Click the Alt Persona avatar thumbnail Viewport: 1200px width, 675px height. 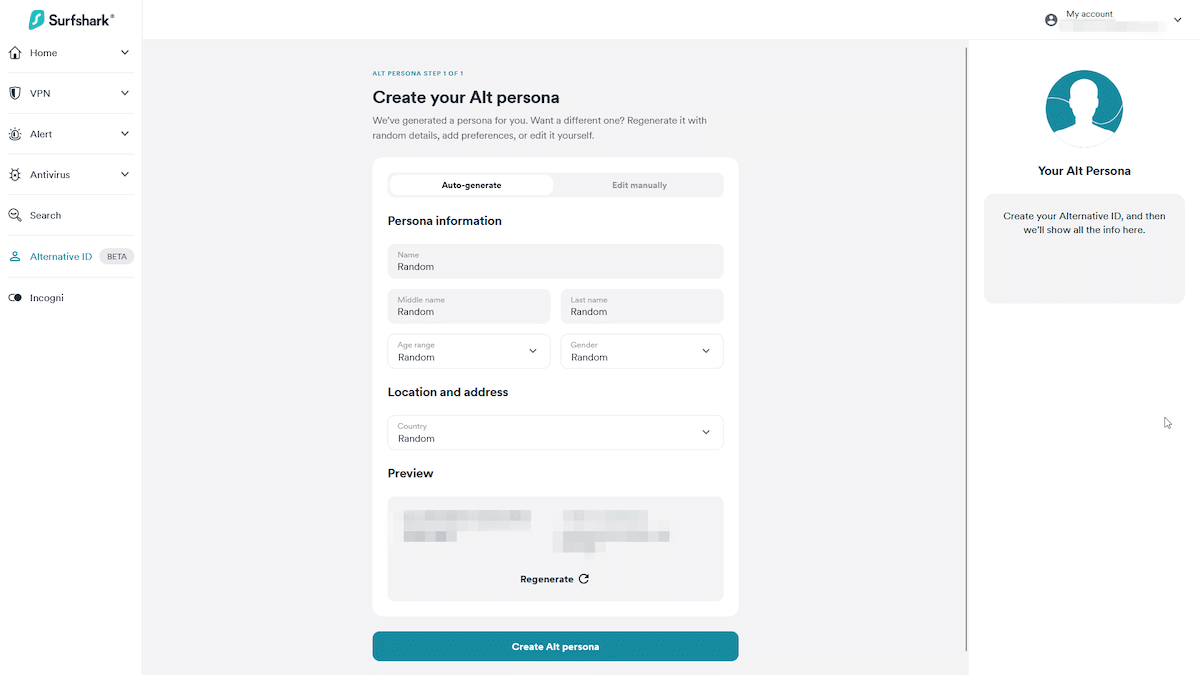1084,108
